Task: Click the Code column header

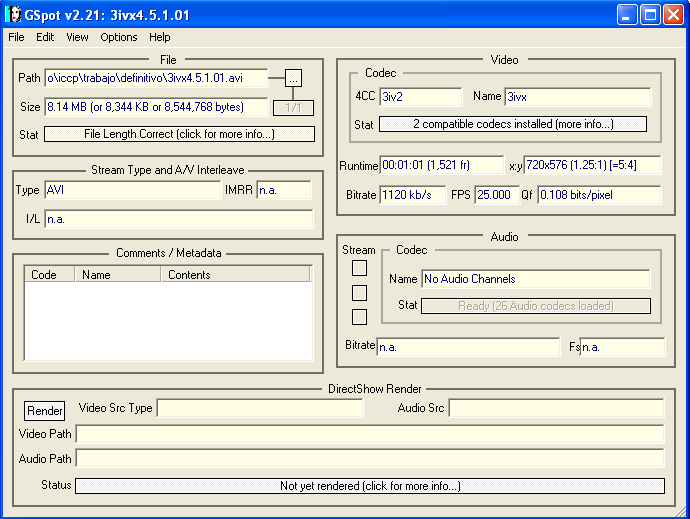Action: tap(49, 275)
